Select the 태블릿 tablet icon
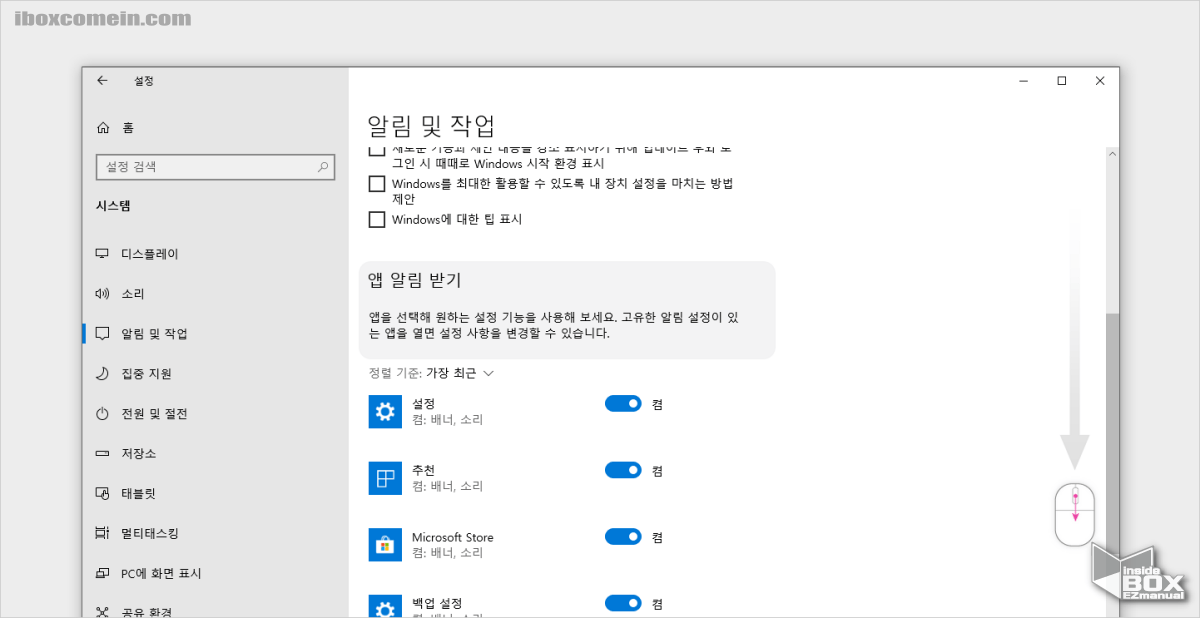This screenshot has height=618, width=1200. click(103, 493)
